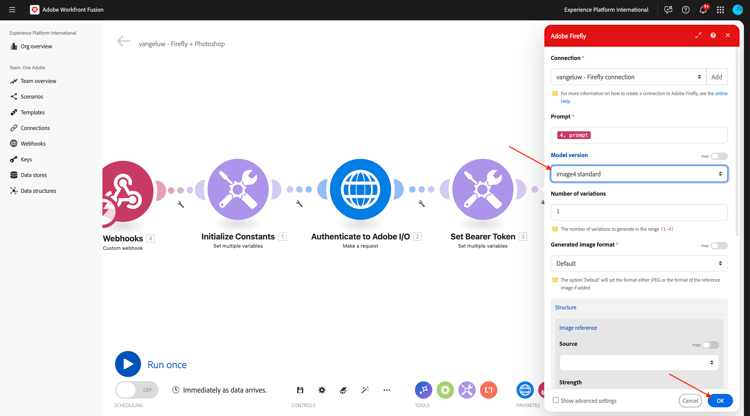
Task: Click Add next to Connection
Action: click(717, 77)
